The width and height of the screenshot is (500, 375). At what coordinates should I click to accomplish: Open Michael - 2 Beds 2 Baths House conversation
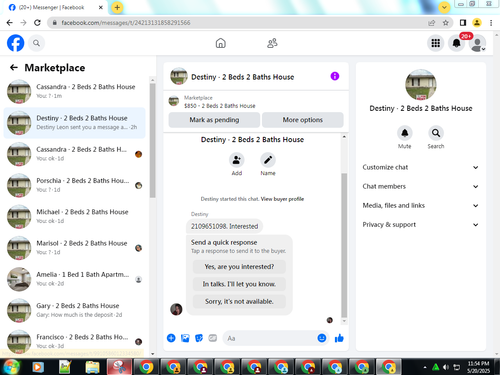75,217
